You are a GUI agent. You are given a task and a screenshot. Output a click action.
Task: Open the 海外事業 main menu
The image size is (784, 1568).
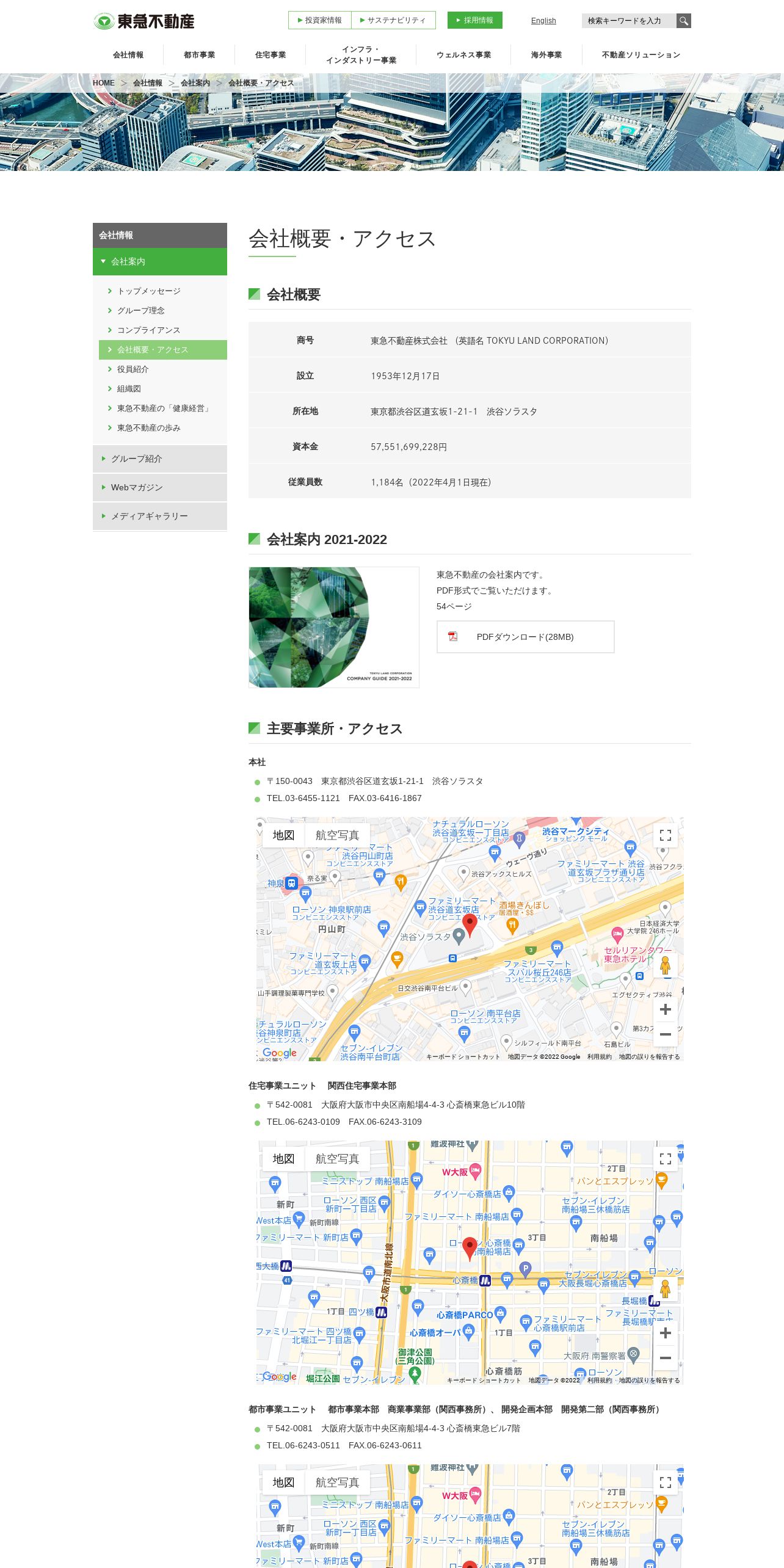546,55
